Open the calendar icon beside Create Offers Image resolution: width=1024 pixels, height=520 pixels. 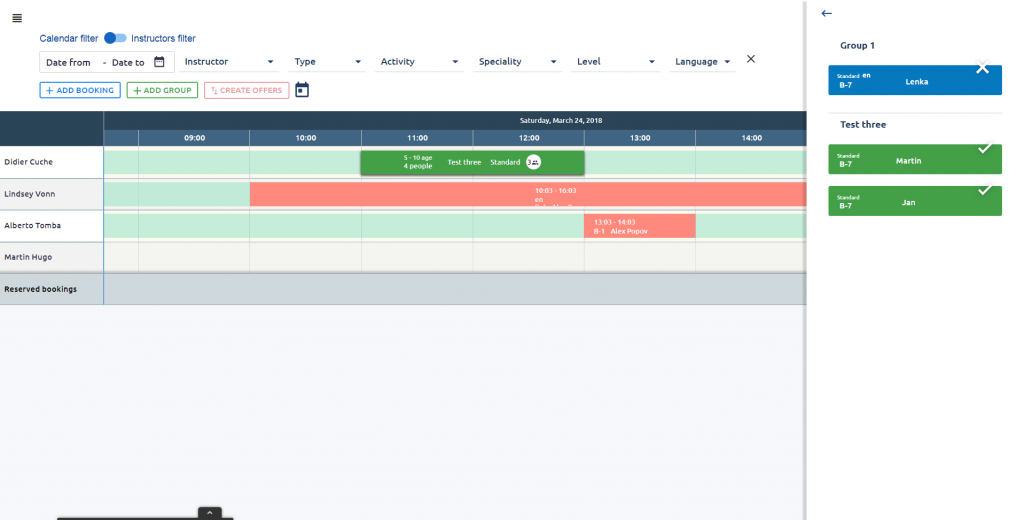302,90
